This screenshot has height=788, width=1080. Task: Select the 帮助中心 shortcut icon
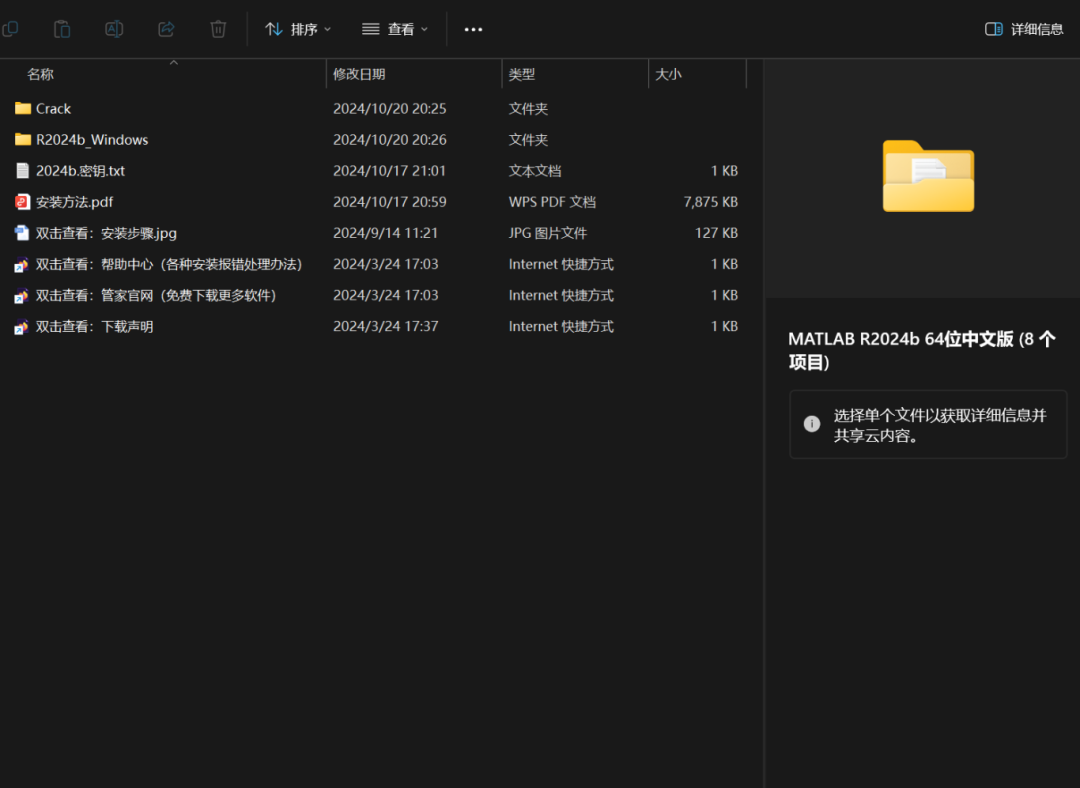coord(21,265)
